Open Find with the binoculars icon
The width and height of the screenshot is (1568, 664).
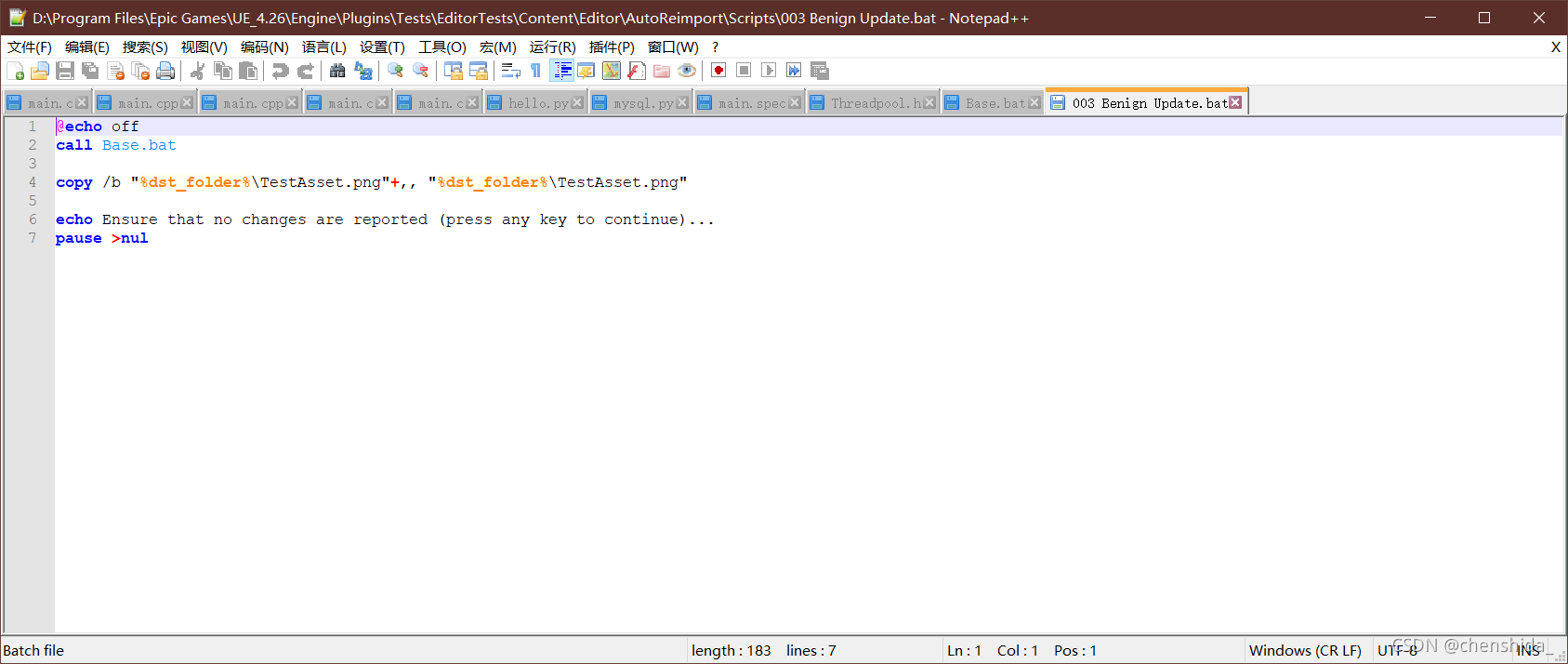click(337, 71)
